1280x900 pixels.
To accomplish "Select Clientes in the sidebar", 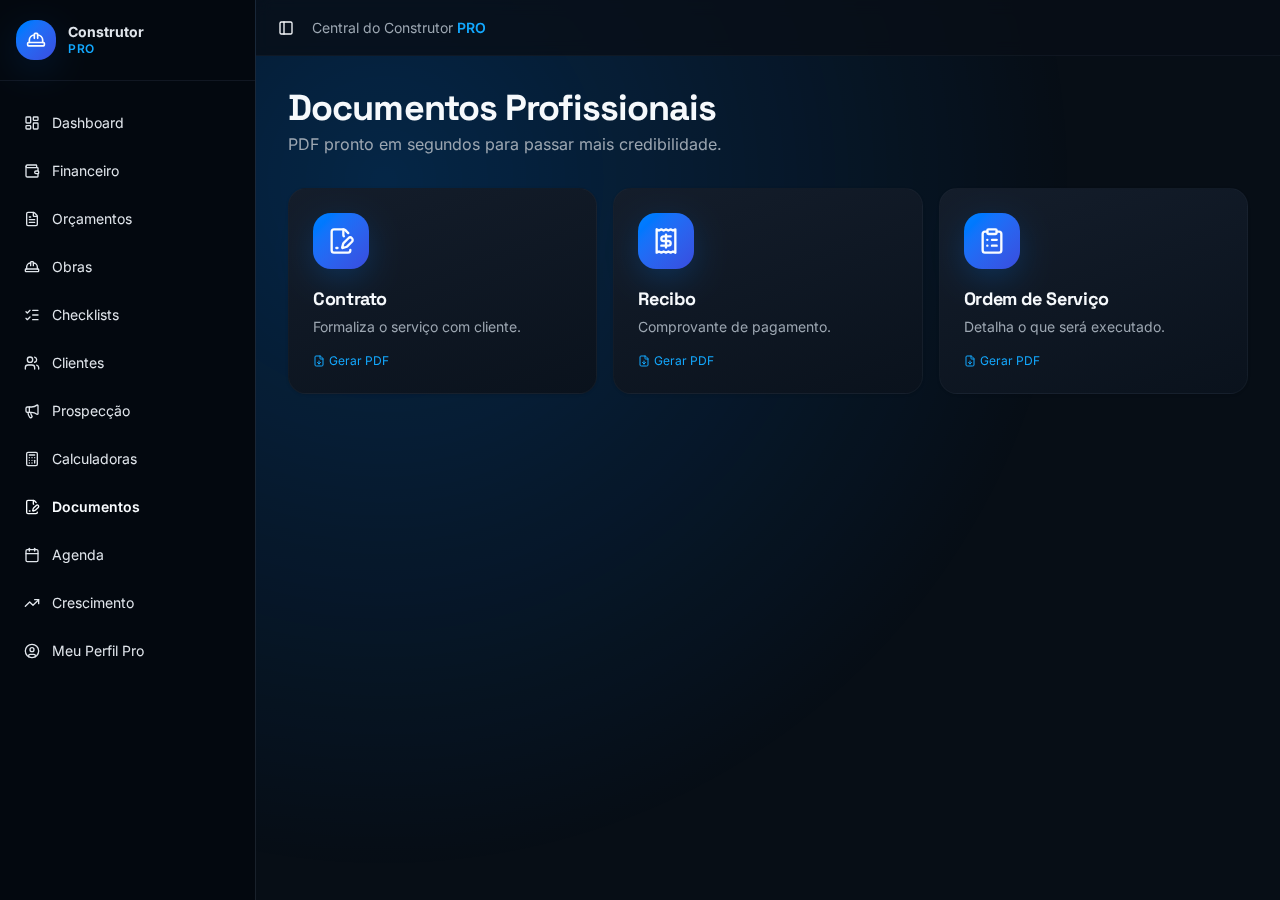I will pyautogui.click(x=127, y=363).
